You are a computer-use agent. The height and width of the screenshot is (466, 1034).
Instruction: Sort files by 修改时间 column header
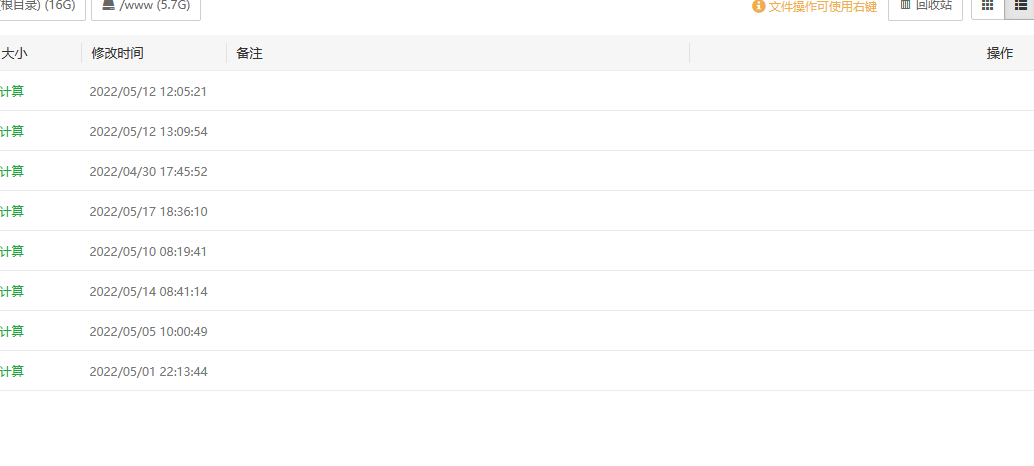[x=117, y=53]
